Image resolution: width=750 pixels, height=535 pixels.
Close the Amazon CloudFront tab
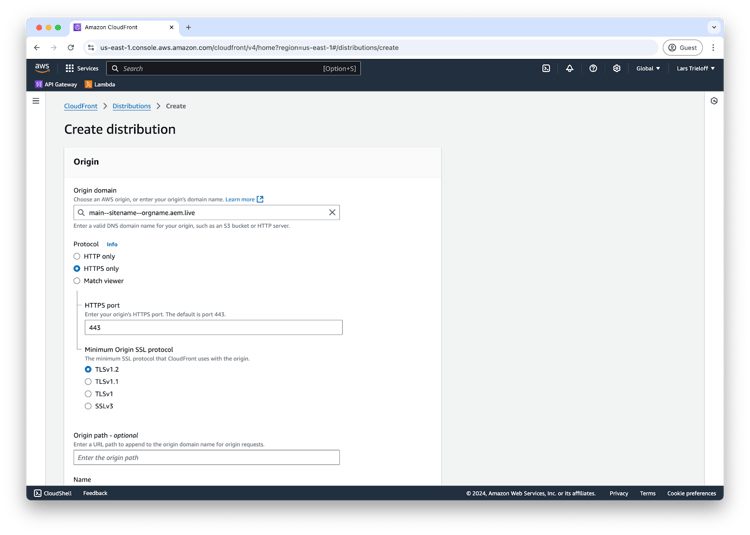pyautogui.click(x=171, y=27)
